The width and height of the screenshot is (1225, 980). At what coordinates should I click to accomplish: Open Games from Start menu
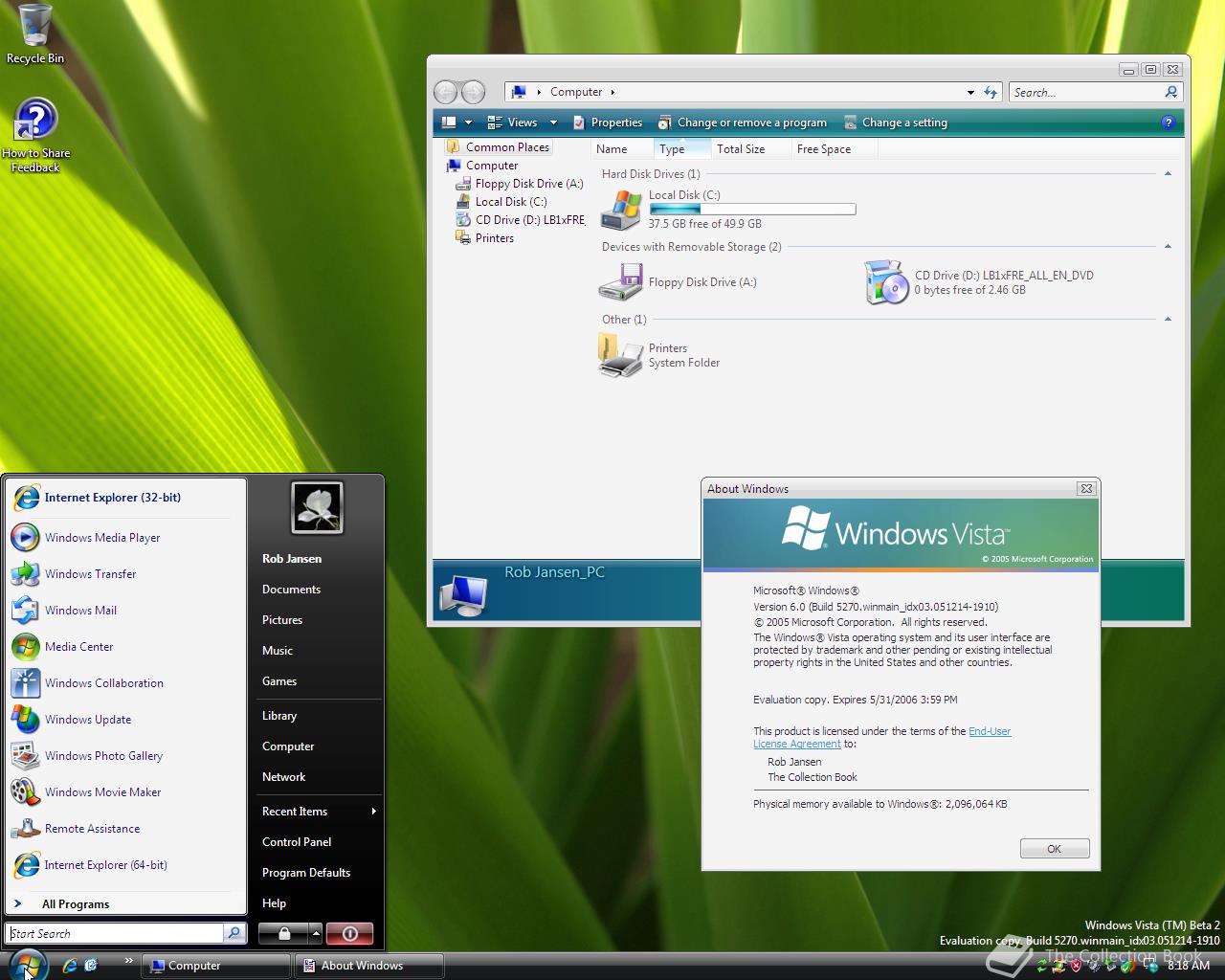(279, 681)
